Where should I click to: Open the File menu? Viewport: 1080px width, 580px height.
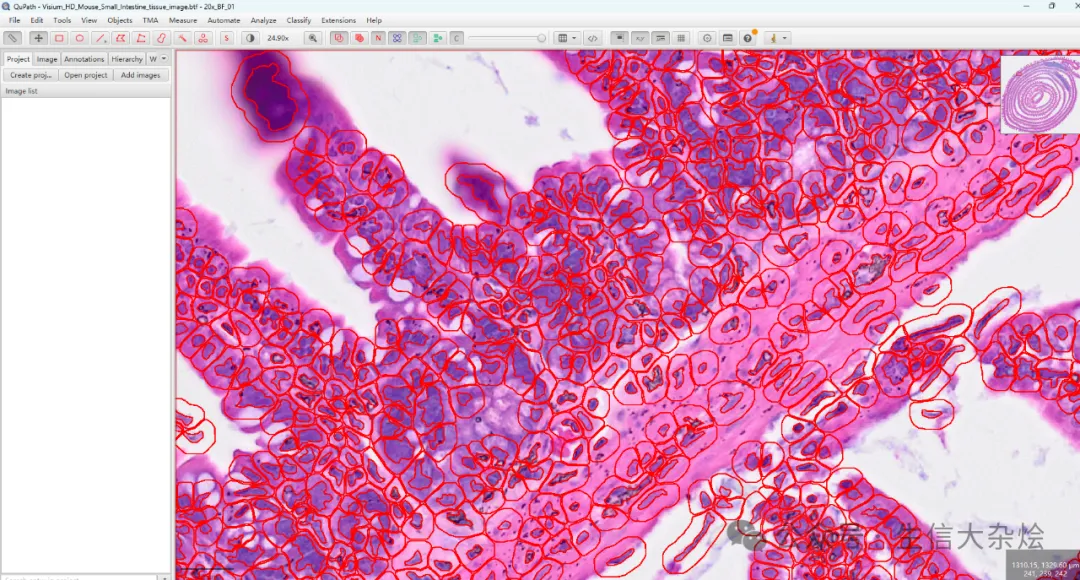(x=14, y=21)
